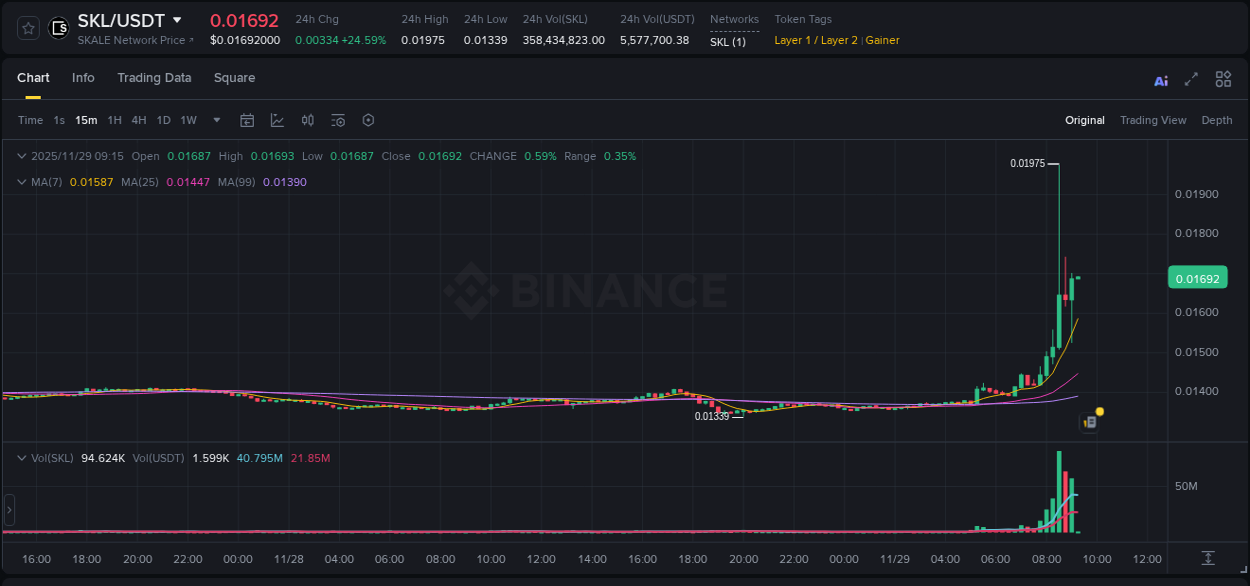Select the 1D timeframe
1250x586 pixels.
pyautogui.click(x=163, y=120)
